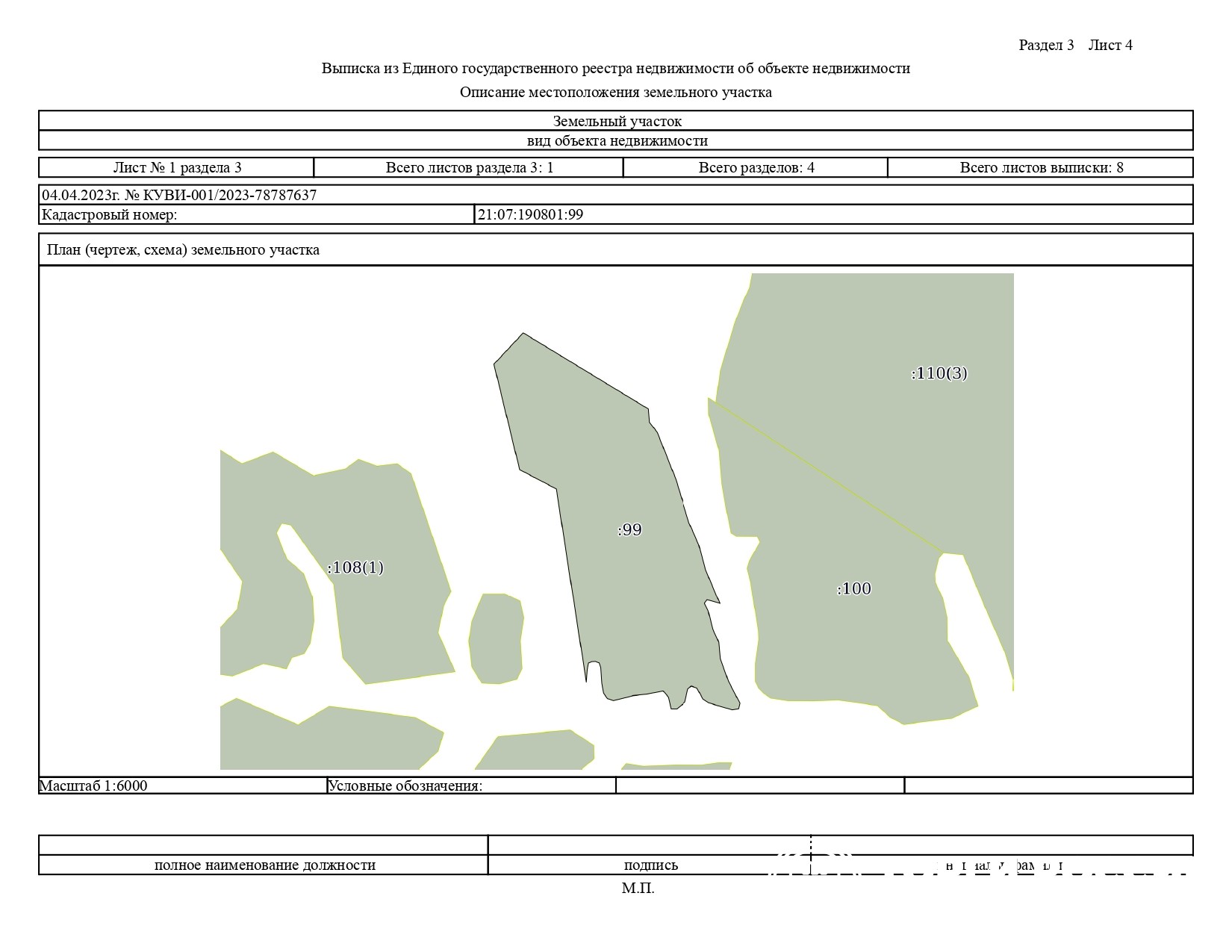The width and height of the screenshot is (1232, 952).
Task: Click the parcel label :99 on the plan
Action: point(629,530)
